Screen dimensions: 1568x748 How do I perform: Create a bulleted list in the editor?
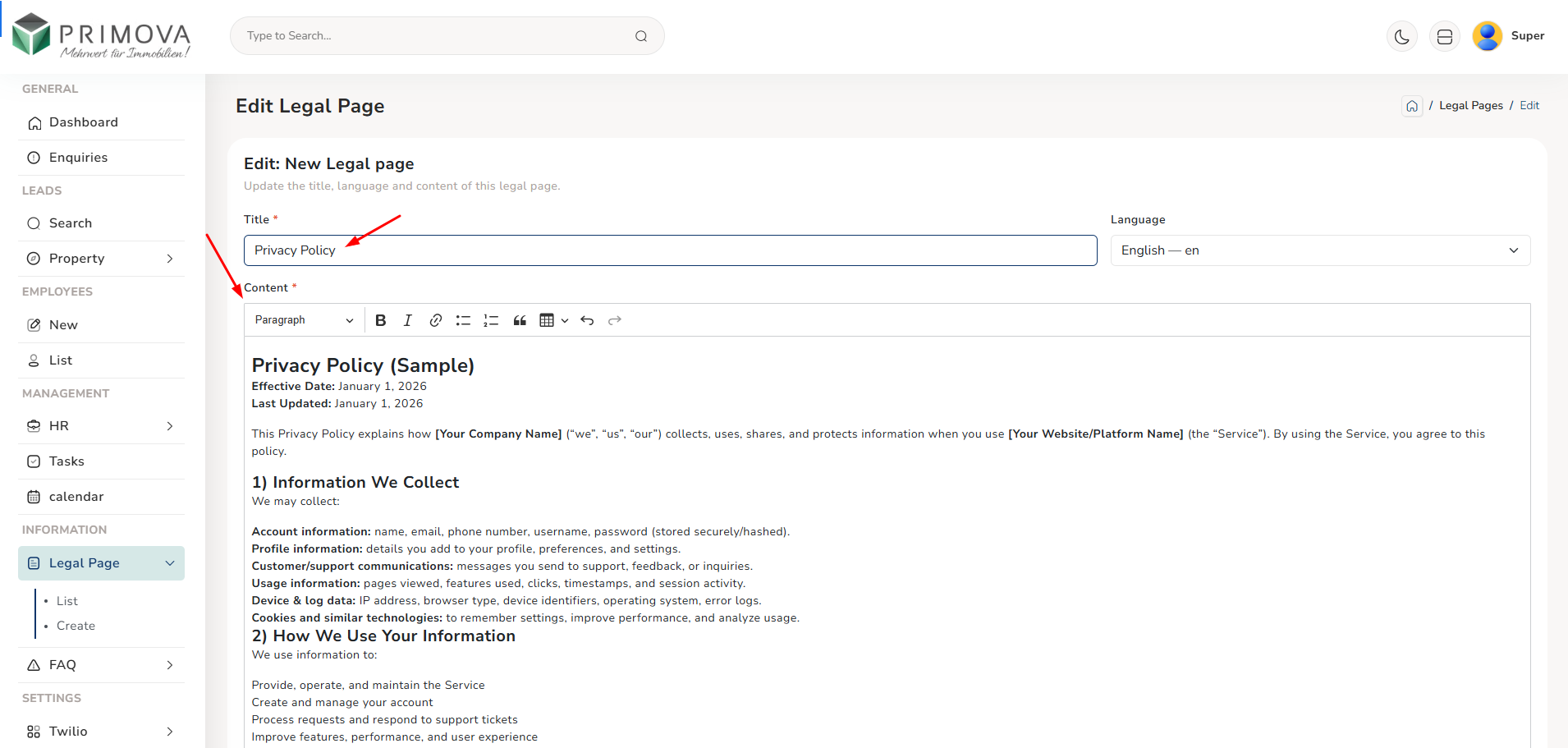(x=463, y=320)
